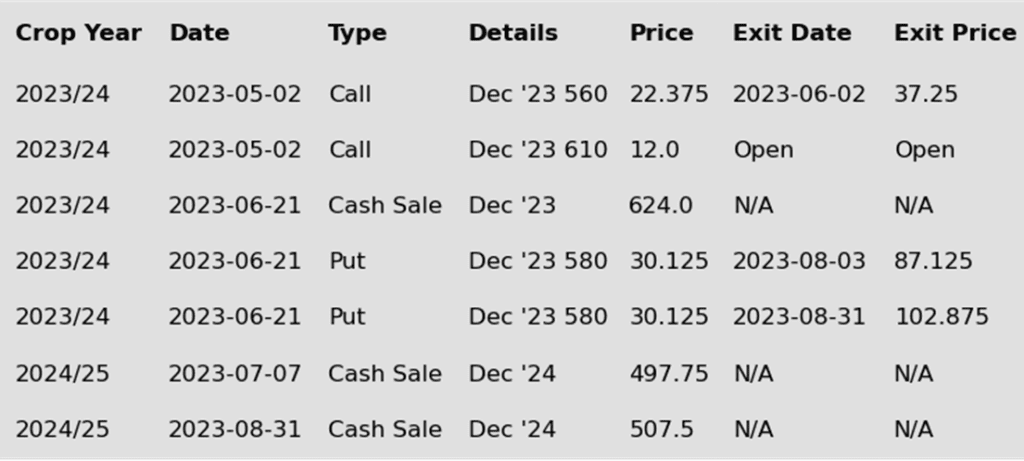The image size is (1024, 461).
Task: Click the 102.875 exit price cell
Action: click(942, 317)
